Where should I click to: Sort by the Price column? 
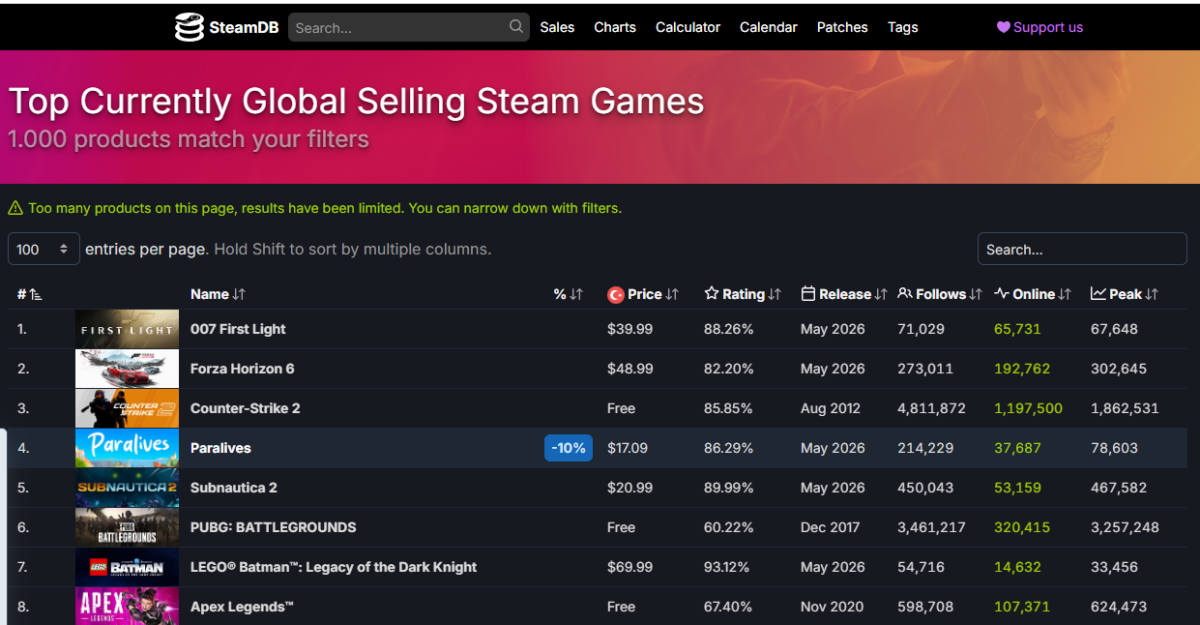click(643, 294)
